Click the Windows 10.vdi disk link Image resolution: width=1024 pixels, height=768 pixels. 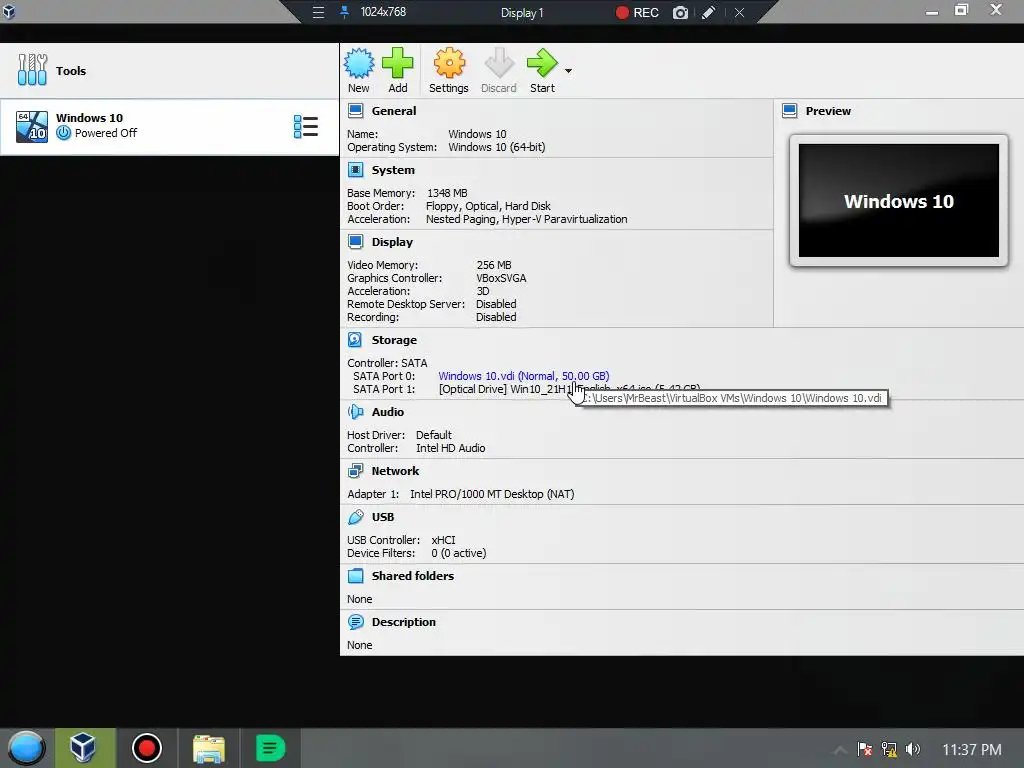[x=524, y=376]
